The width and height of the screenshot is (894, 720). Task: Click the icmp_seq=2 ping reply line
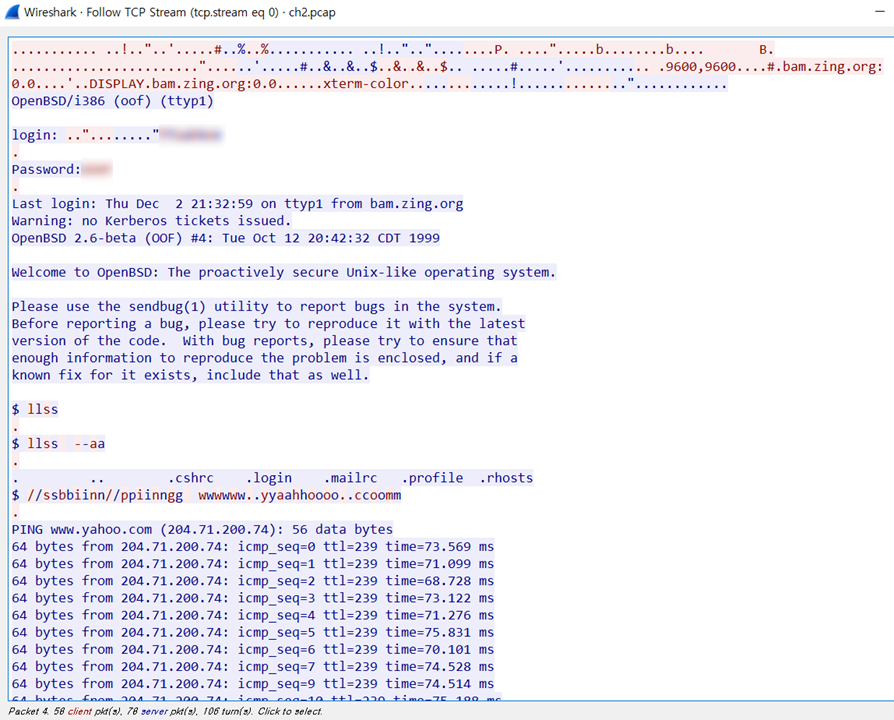(x=253, y=580)
